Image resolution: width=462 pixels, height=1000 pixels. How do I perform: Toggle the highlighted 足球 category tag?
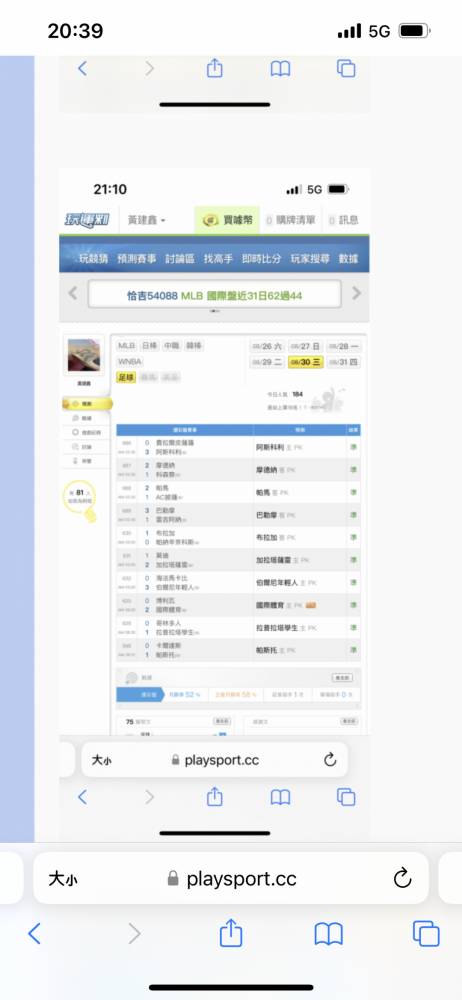tap(126, 378)
